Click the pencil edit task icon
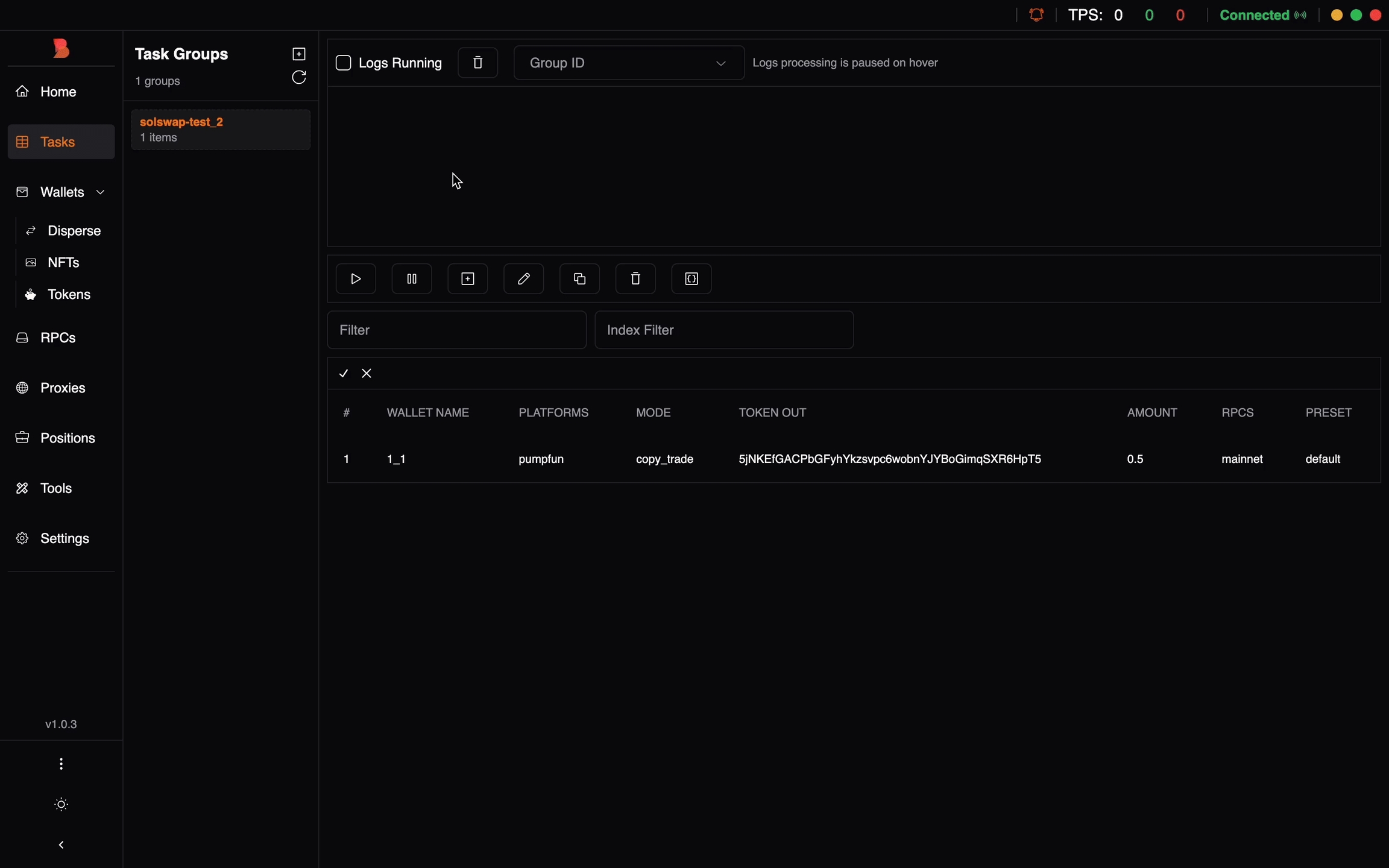Screen dimensions: 1389x868 [x=523, y=278]
